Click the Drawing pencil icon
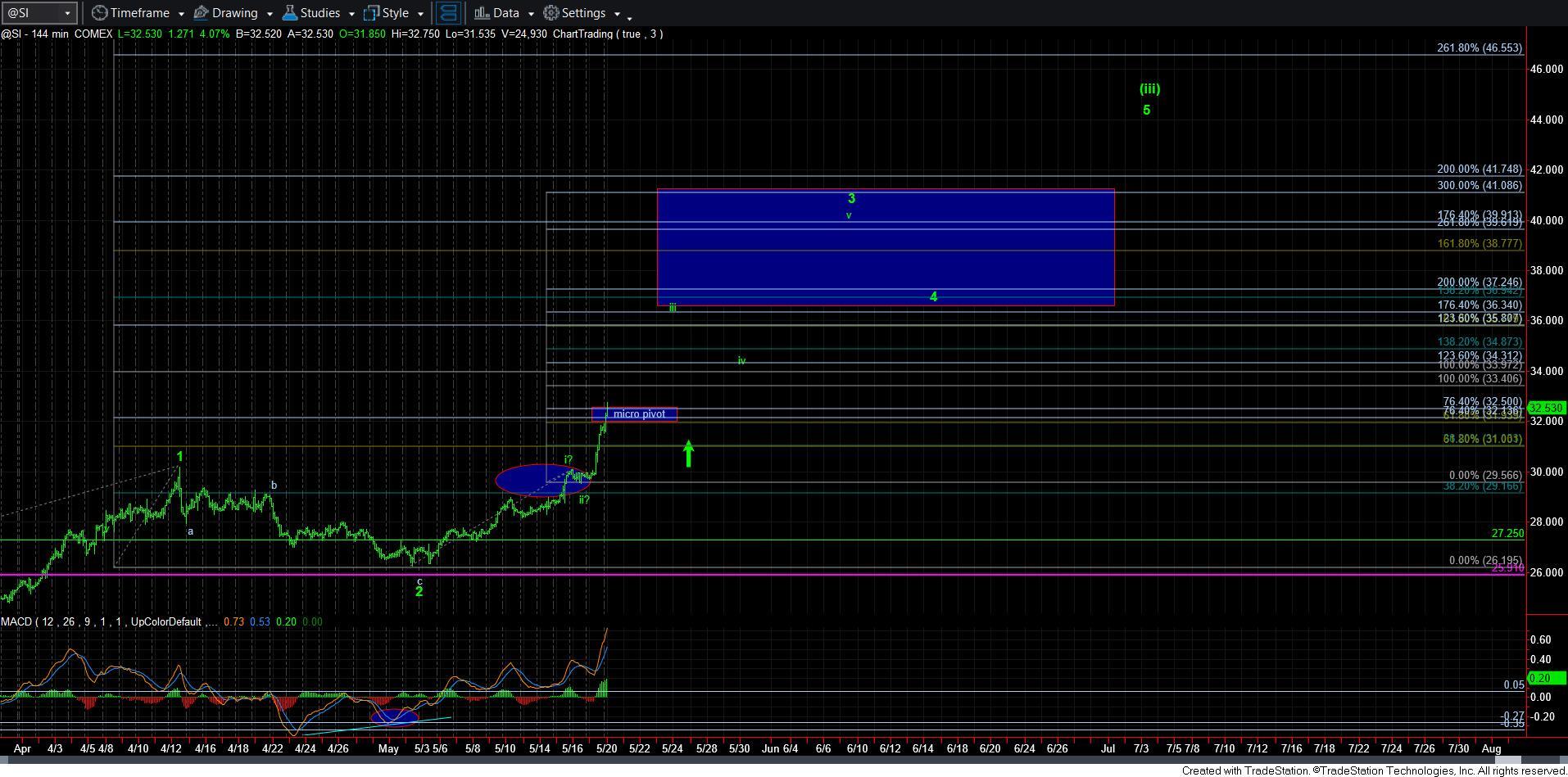This screenshot has width=1568, height=777. click(201, 13)
